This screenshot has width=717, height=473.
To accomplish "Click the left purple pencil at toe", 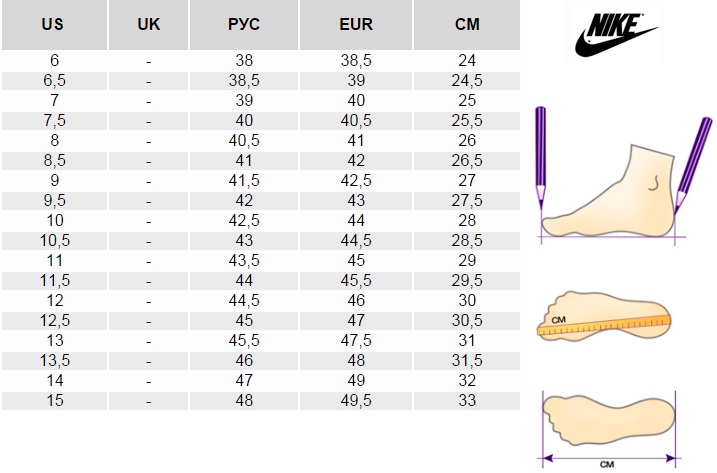I will coord(540,156).
